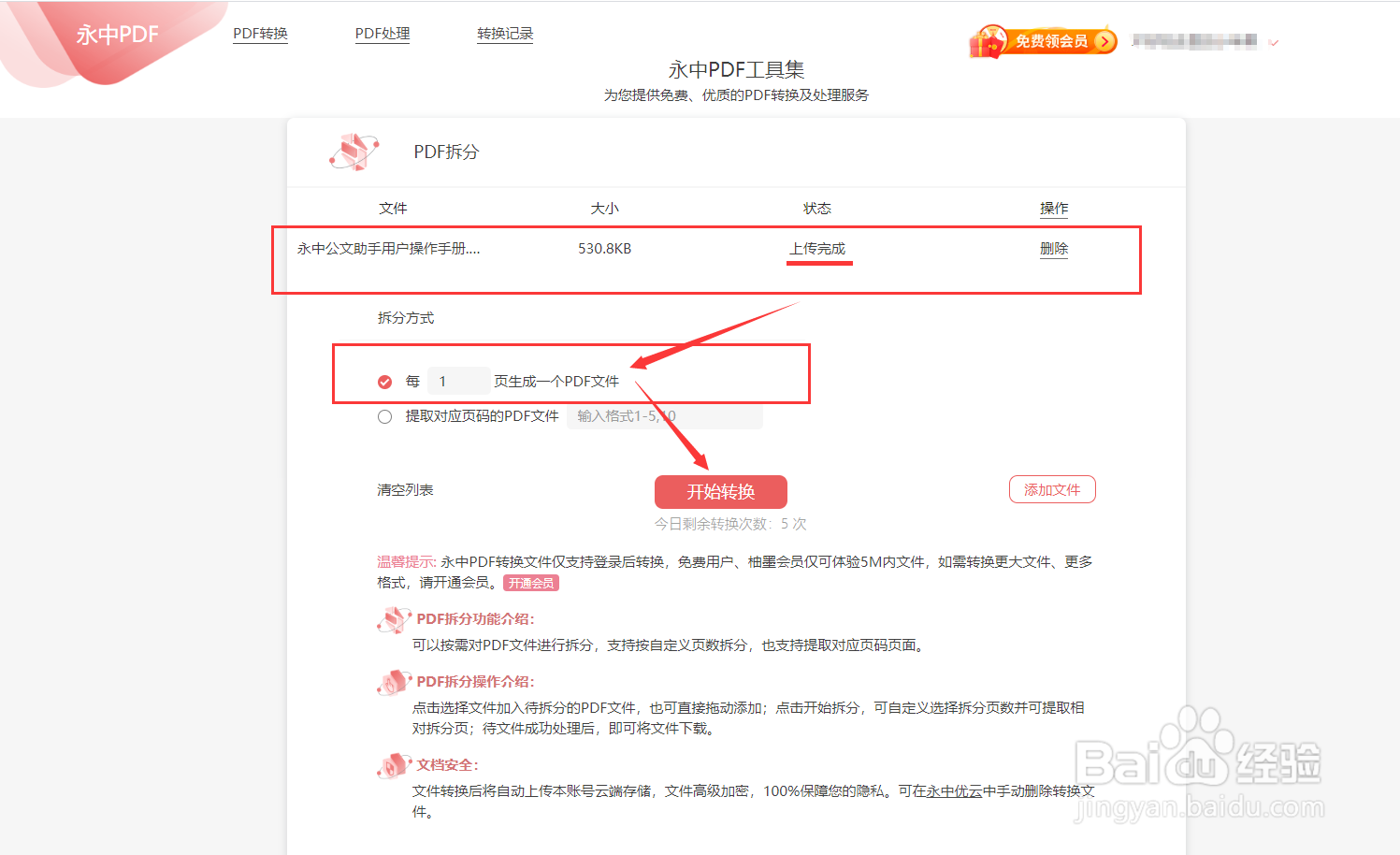The width and height of the screenshot is (1400, 855).
Task: Focus the page range input field
Action: click(x=665, y=416)
